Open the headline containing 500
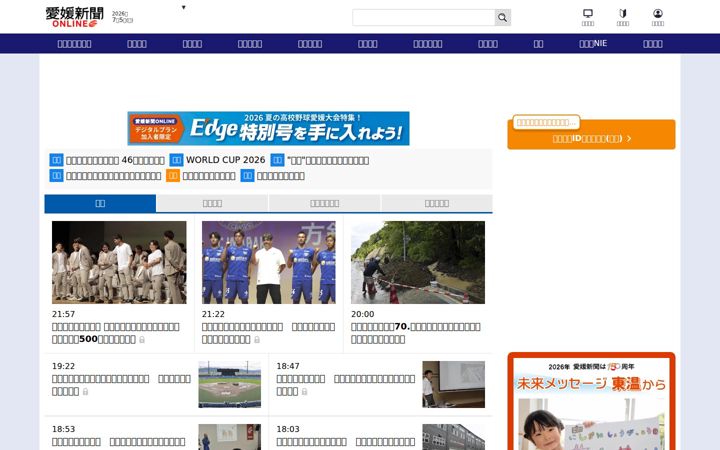Image resolution: width=720 pixels, height=450 pixels. pos(116,333)
